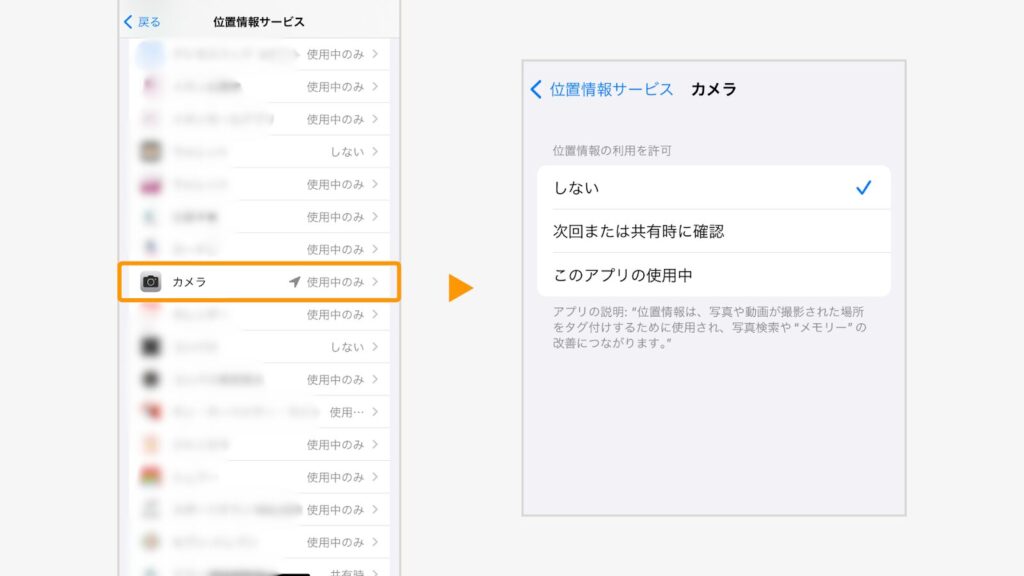Image resolution: width=1024 pixels, height=576 pixels.
Task: Tap the カメラ app icon in the list
Action: click(x=150, y=282)
